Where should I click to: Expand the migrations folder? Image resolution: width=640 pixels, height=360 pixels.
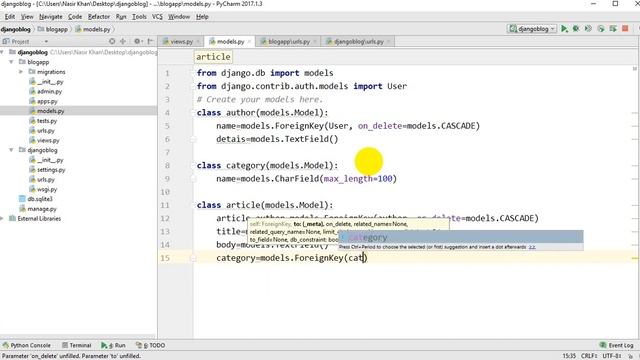(x=21, y=72)
